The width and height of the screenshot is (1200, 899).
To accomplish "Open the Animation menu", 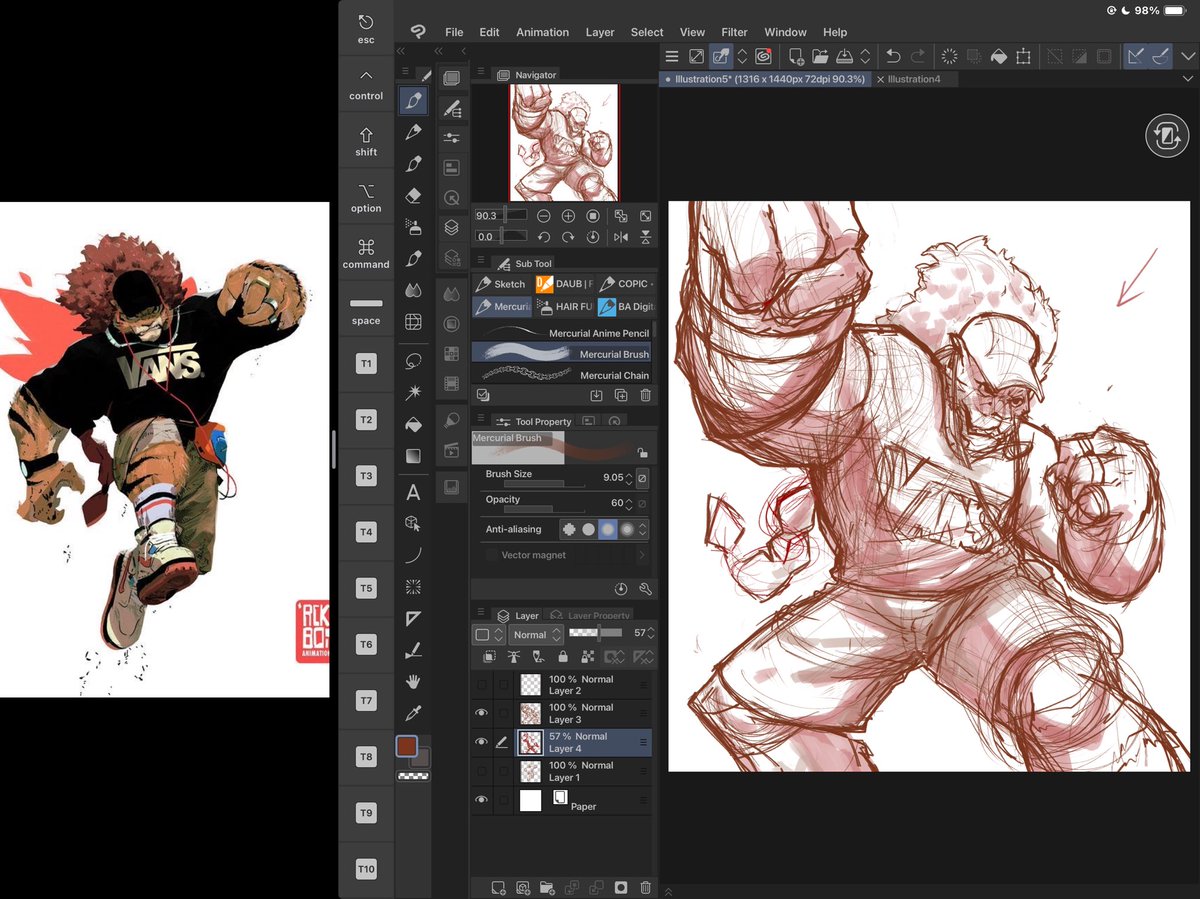I will [x=543, y=32].
